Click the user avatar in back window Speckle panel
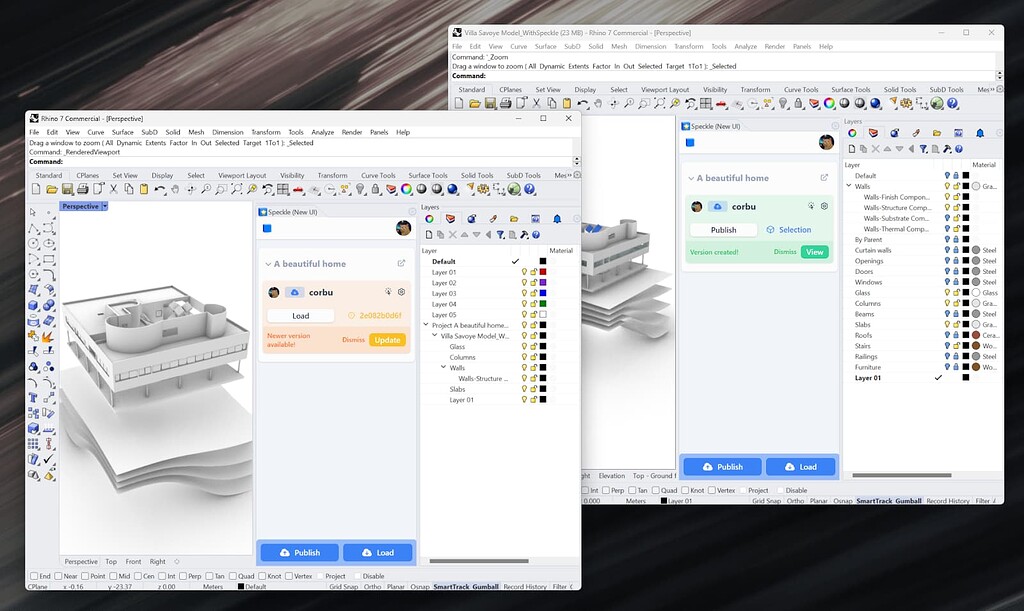 [x=826, y=142]
